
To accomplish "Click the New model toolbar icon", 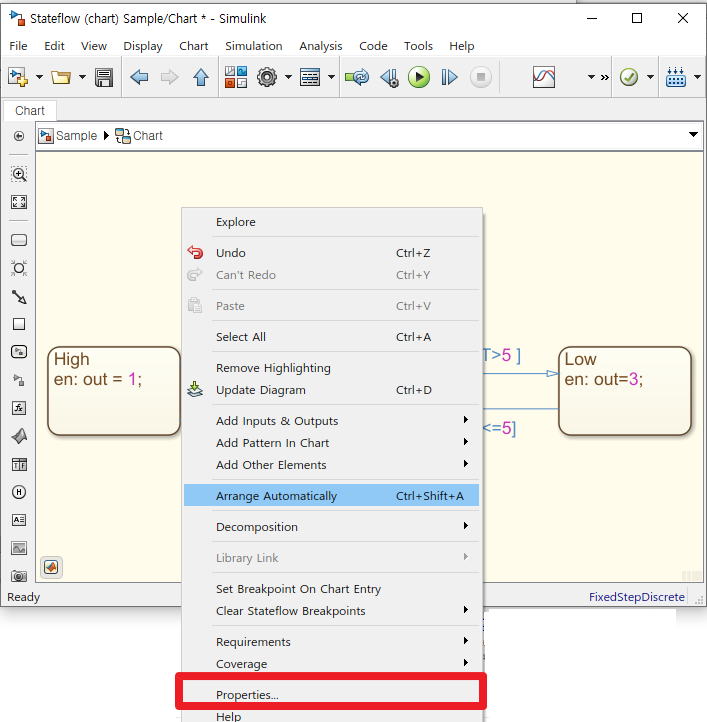I will click(x=18, y=77).
